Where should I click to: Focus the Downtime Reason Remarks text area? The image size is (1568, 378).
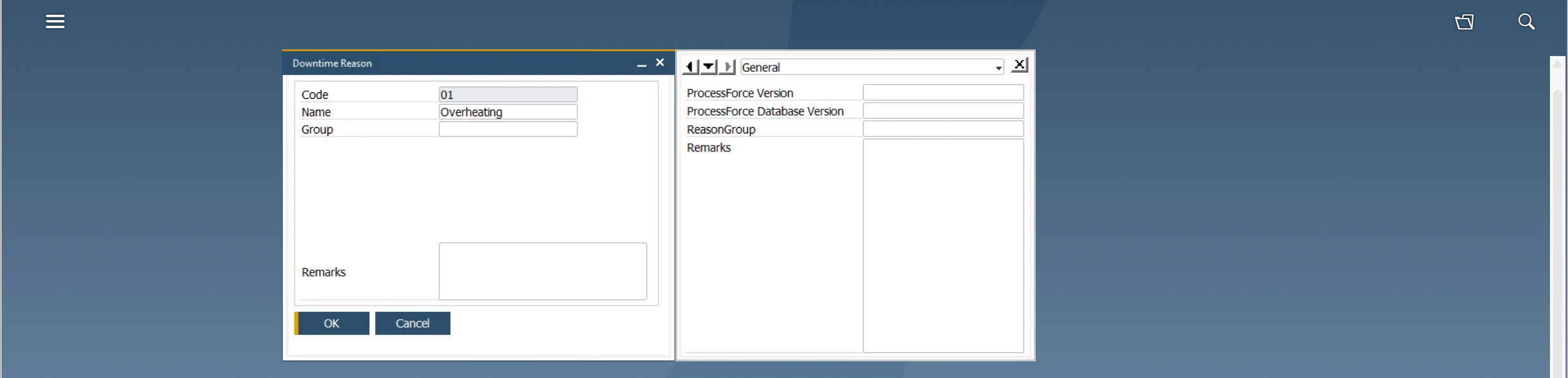pos(543,271)
